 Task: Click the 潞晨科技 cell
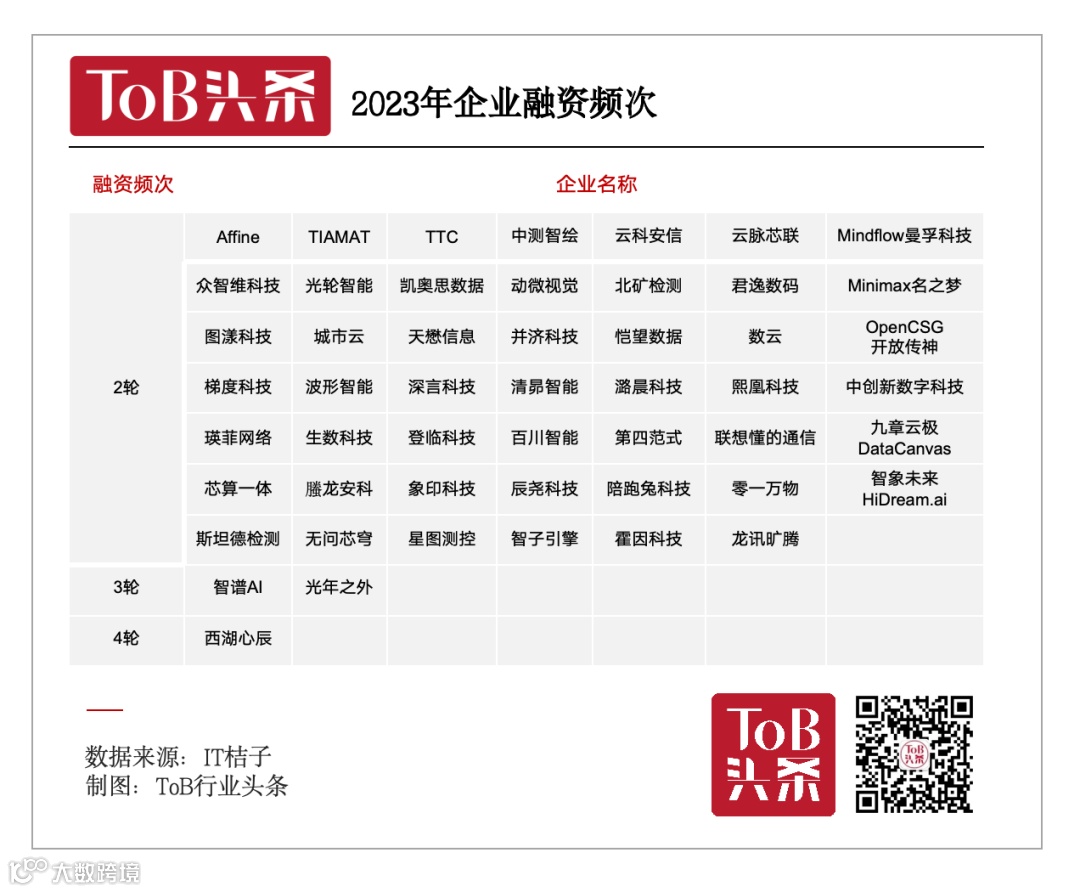(648, 387)
